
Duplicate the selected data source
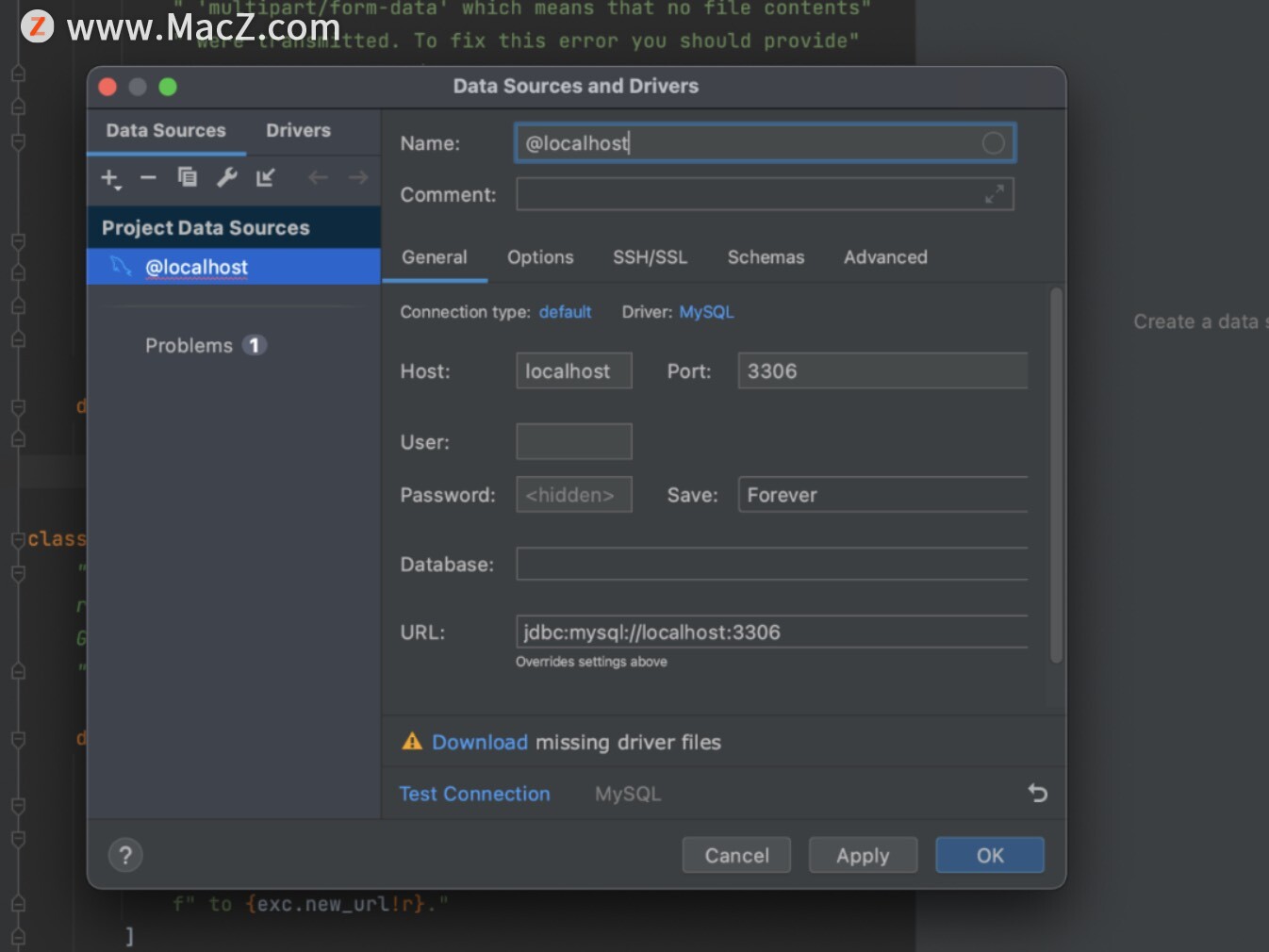tap(188, 177)
